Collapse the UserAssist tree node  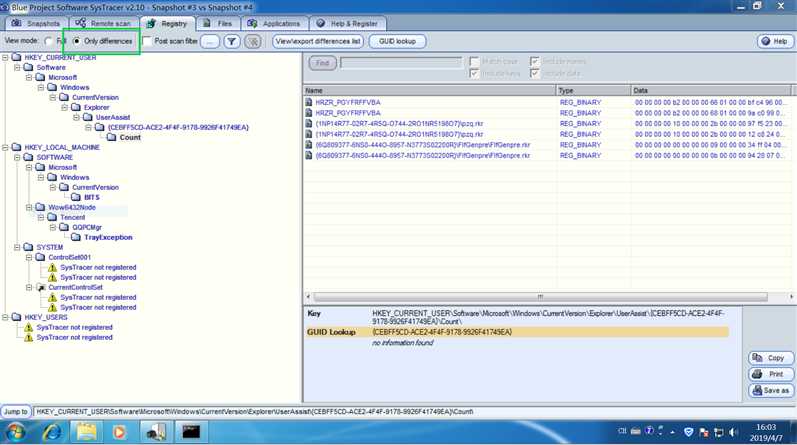[x=76, y=117]
